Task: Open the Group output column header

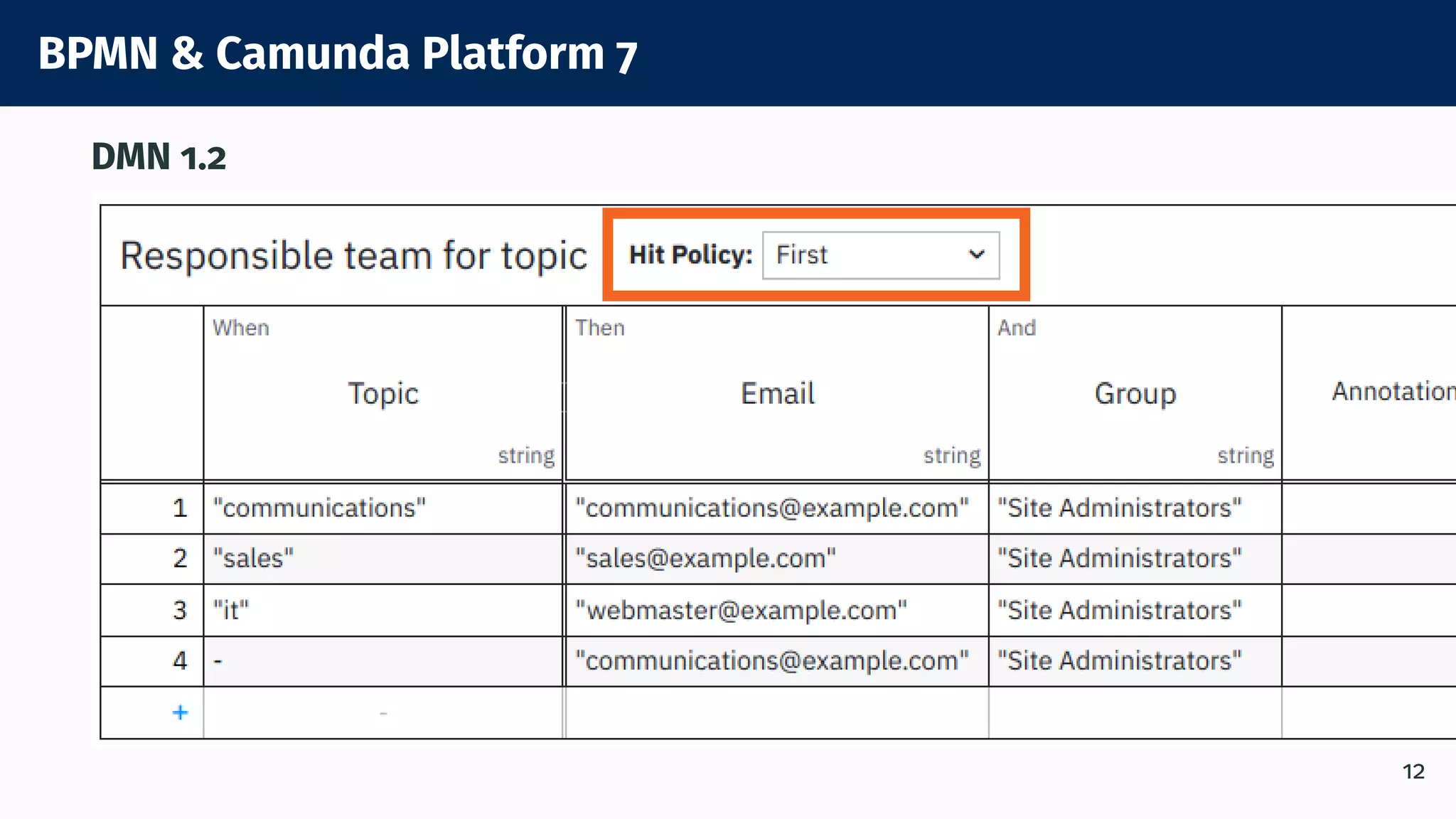Action: [1135, 393]
